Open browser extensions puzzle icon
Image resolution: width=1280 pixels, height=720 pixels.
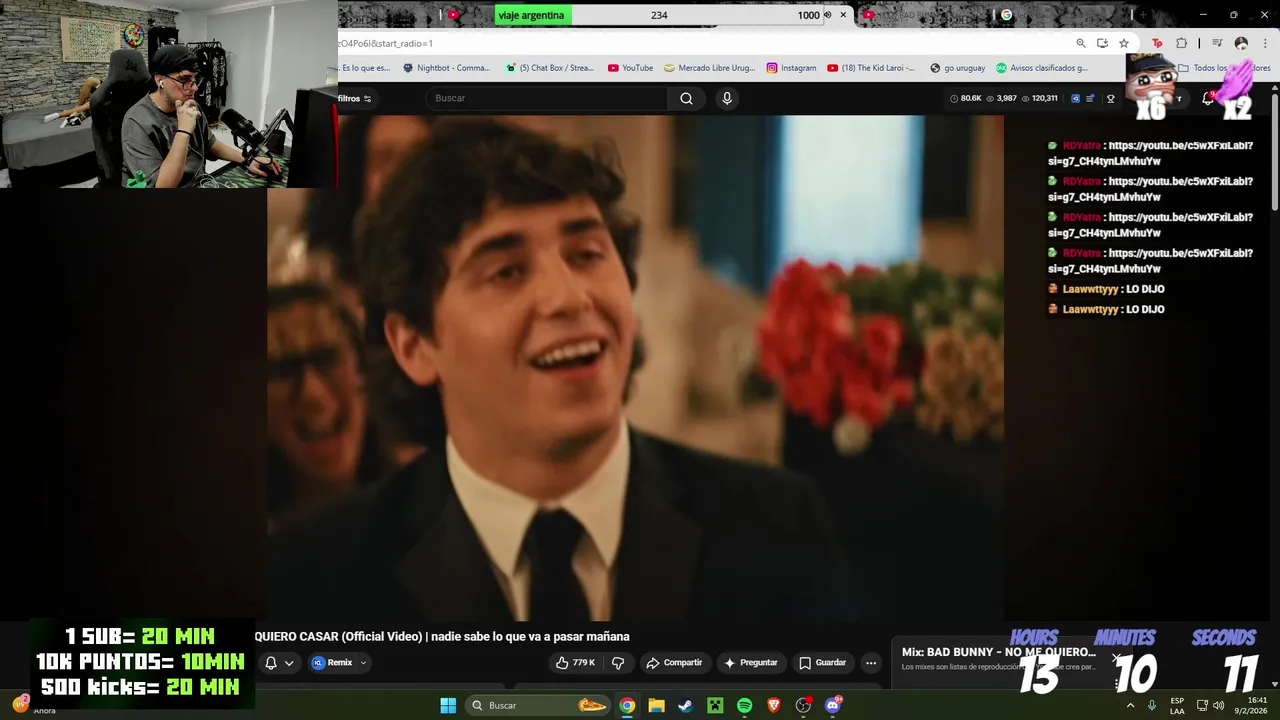(x=1181, y=43)
